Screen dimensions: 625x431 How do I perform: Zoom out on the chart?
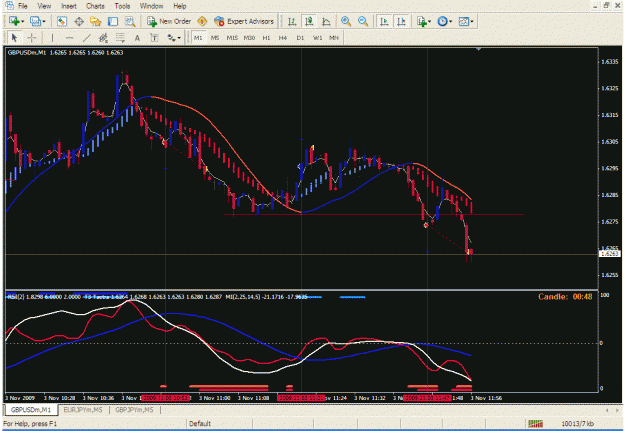pyautogui.click(x=363, y=22)
